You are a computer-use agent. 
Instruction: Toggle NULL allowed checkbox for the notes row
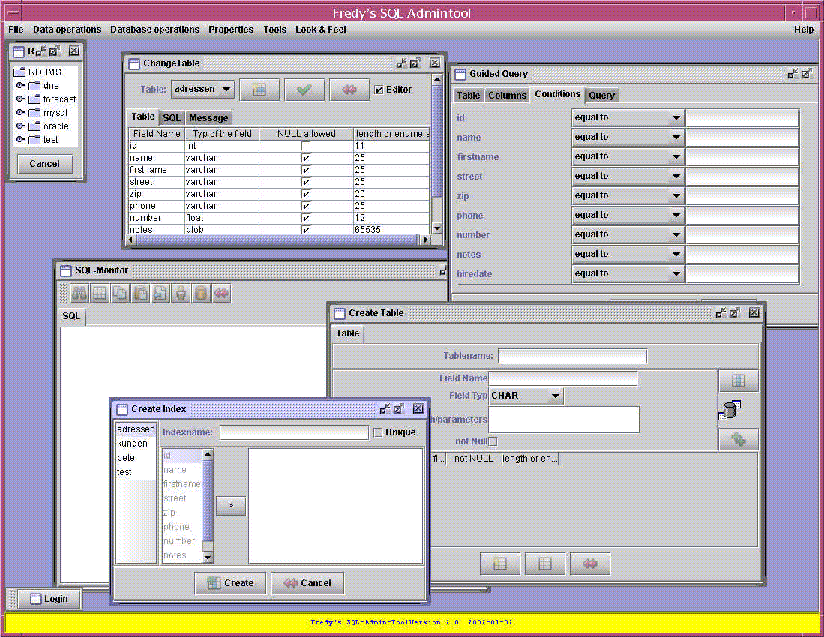306,230
